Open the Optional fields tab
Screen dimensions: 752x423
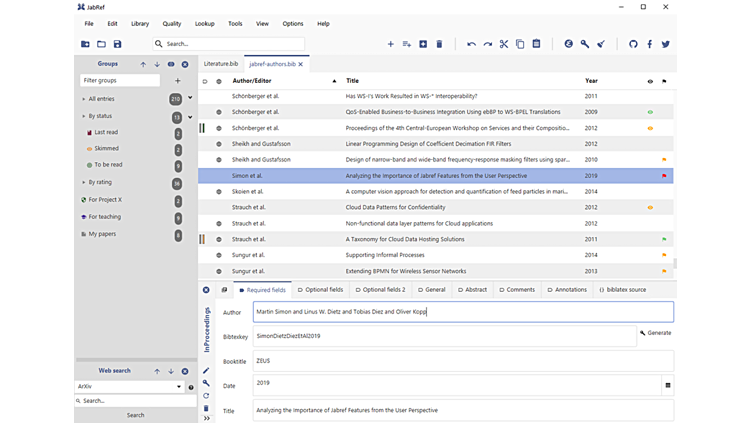click(x=320, y=290)
